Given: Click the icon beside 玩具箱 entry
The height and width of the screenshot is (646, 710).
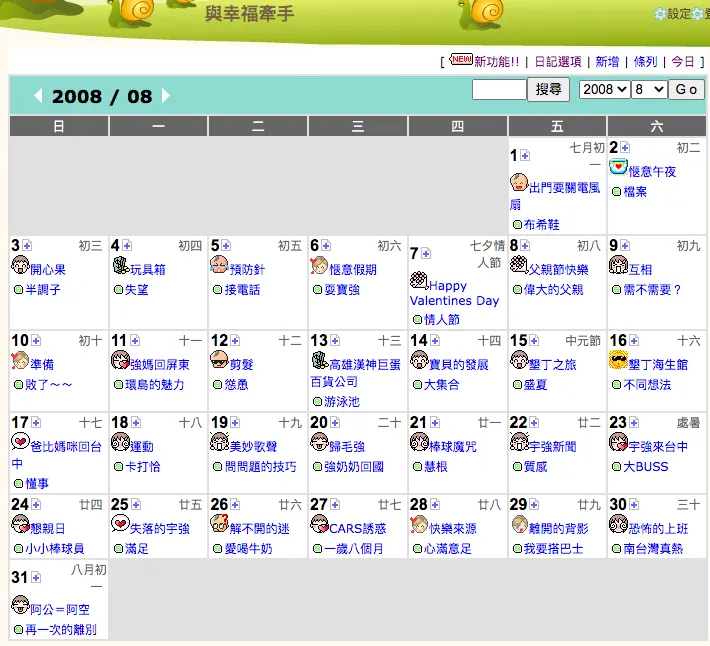Looking at the screenshot, I should click(x=121, y=266).
